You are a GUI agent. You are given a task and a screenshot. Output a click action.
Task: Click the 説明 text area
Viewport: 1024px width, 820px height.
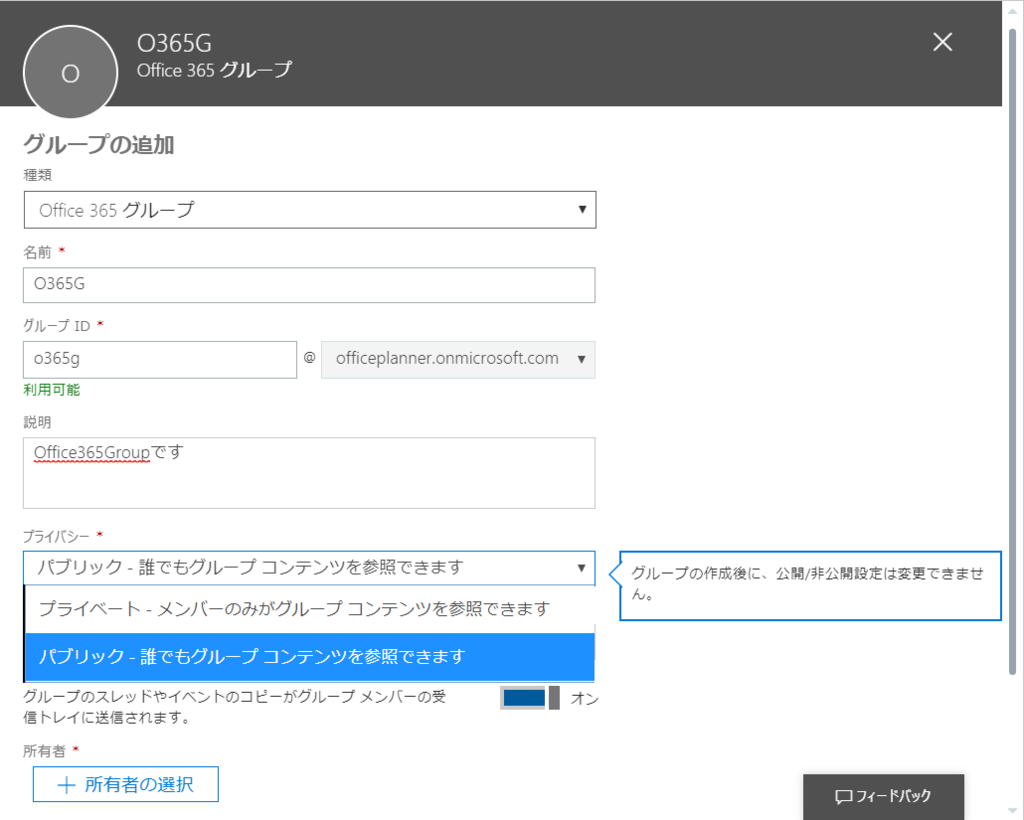pyautogui.click(x=309, y=473)
